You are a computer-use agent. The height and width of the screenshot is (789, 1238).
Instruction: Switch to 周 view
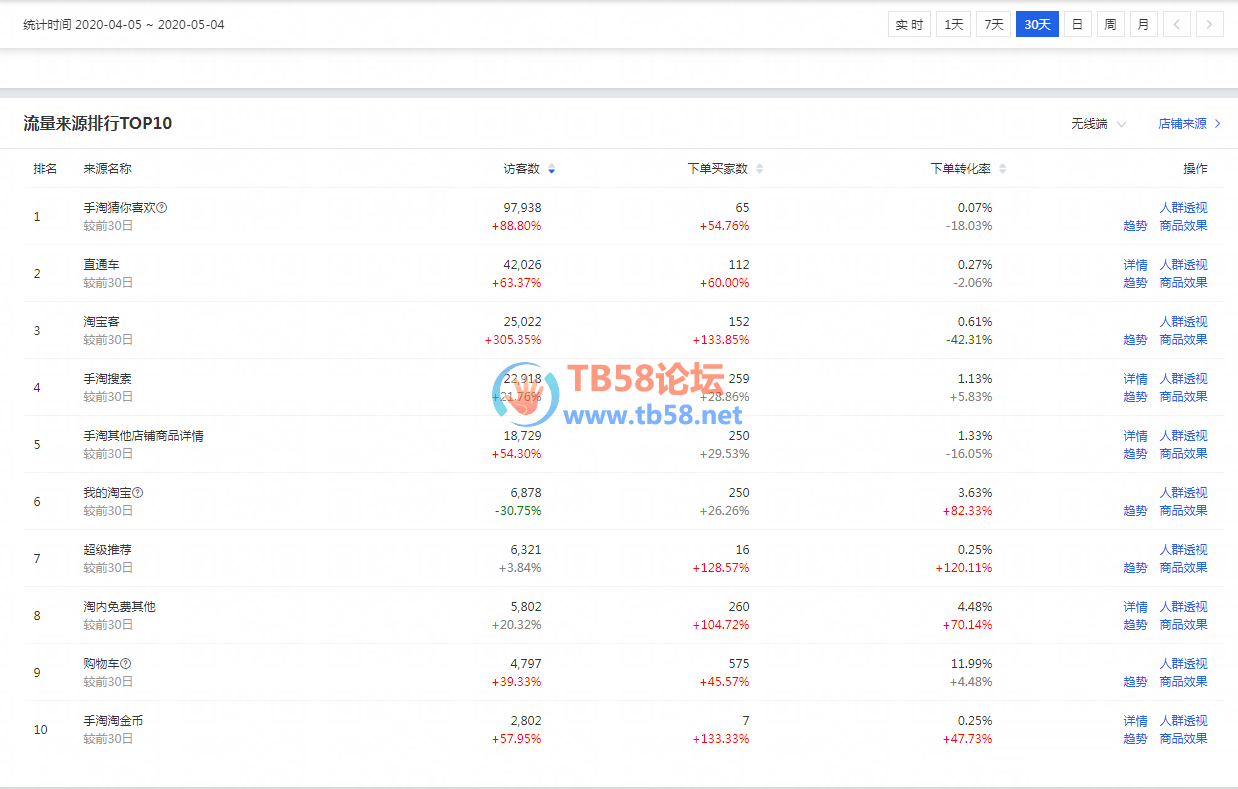click(1110, 24)
